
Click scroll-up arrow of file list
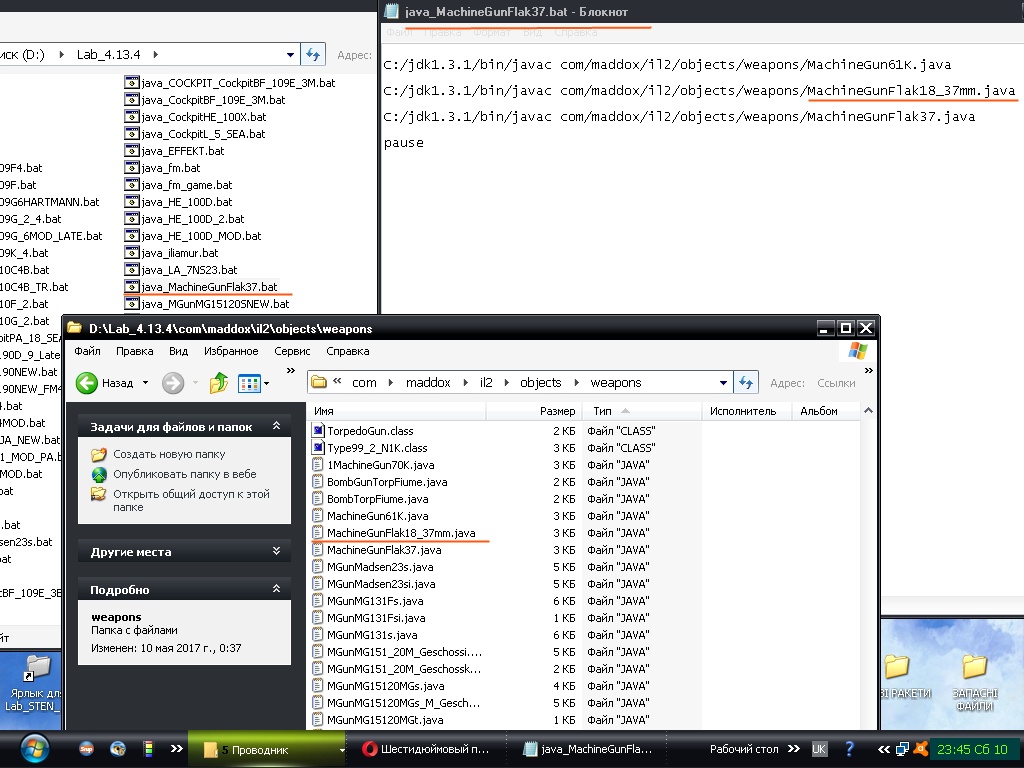coord(868,411)
